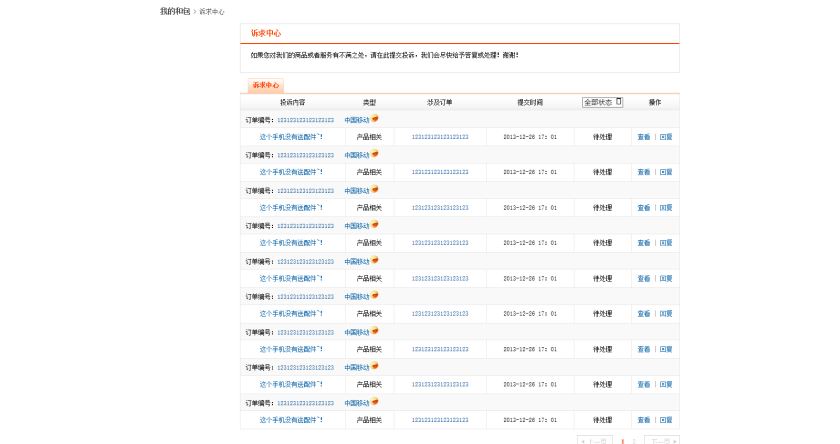Click the 操作 column header
This screenshot has width=840, height=444.
coord(655,102)
